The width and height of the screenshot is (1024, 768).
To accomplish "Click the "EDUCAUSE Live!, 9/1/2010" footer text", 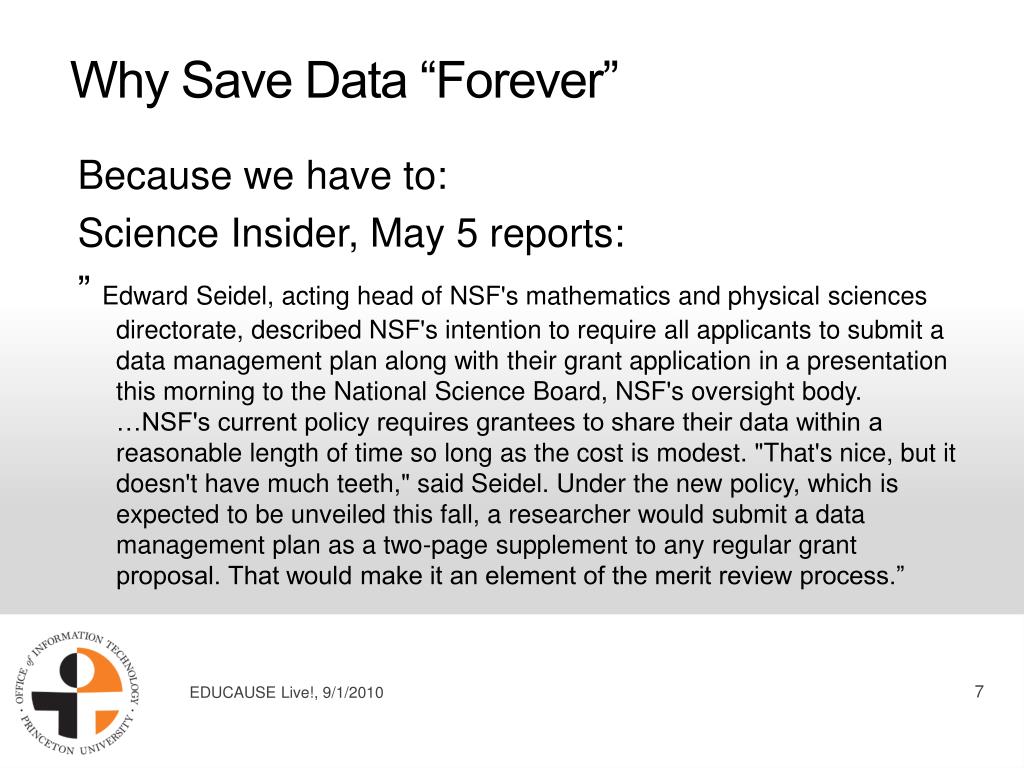I will tap(286, 692).
